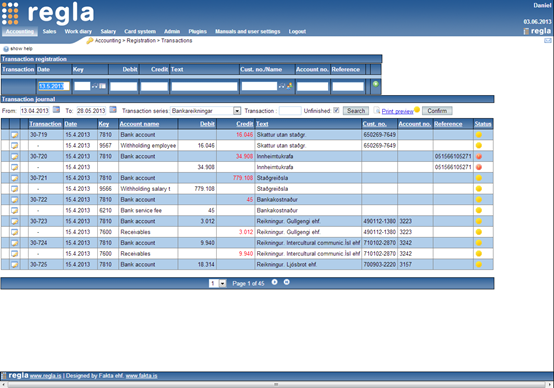
Task: Open the key search binoculars icon
Action: (95, 86)
